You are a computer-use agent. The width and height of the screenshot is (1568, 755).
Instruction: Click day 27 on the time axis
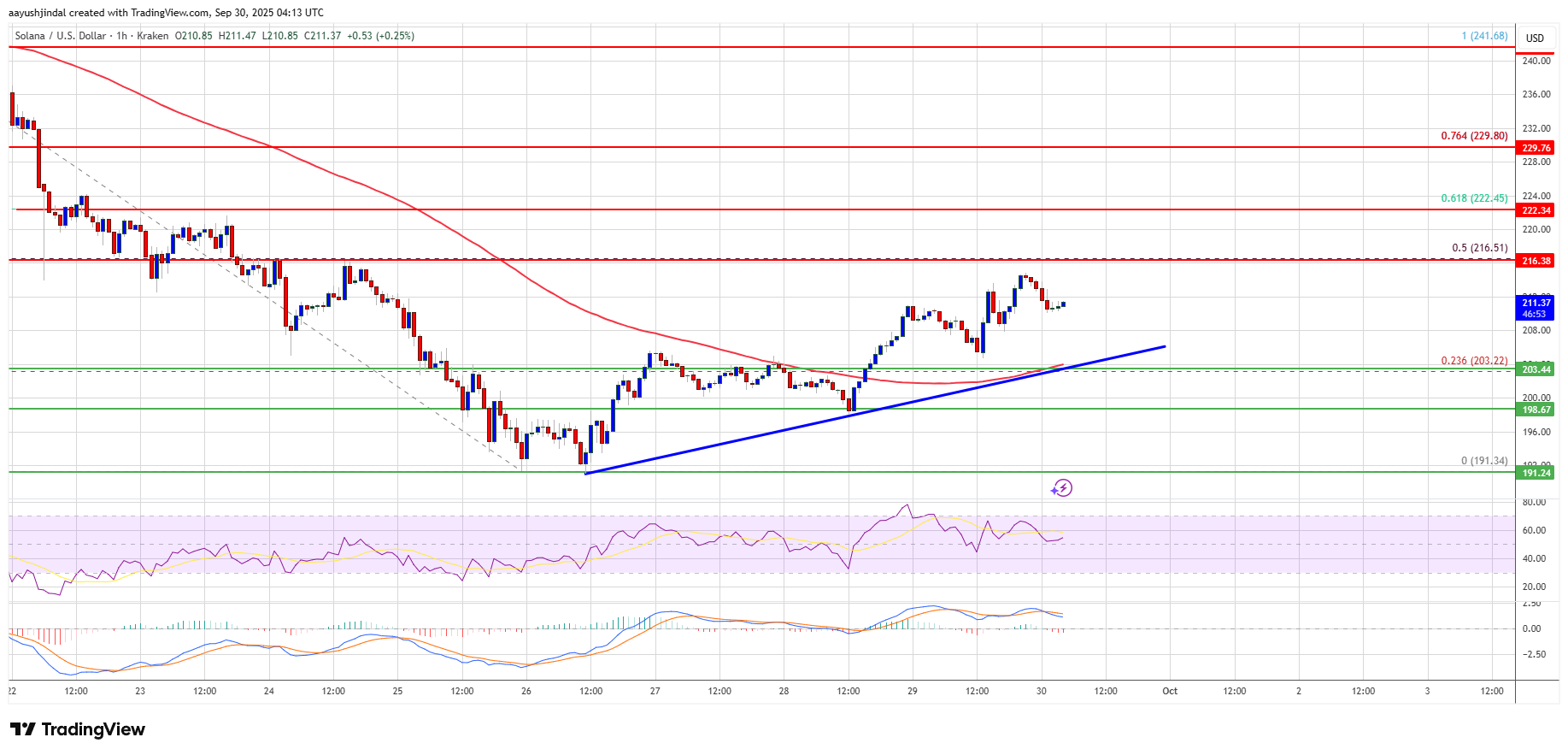pos(655,691)
